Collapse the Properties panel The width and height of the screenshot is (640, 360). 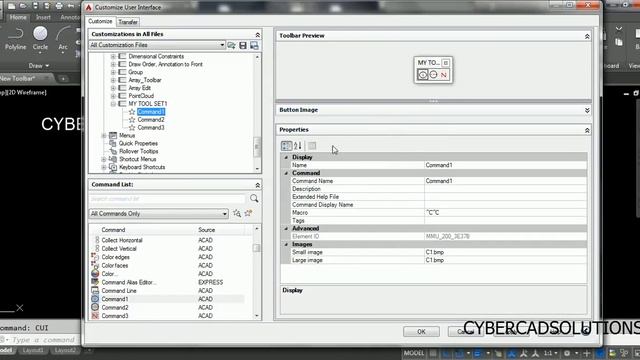[x=587, y=130]
